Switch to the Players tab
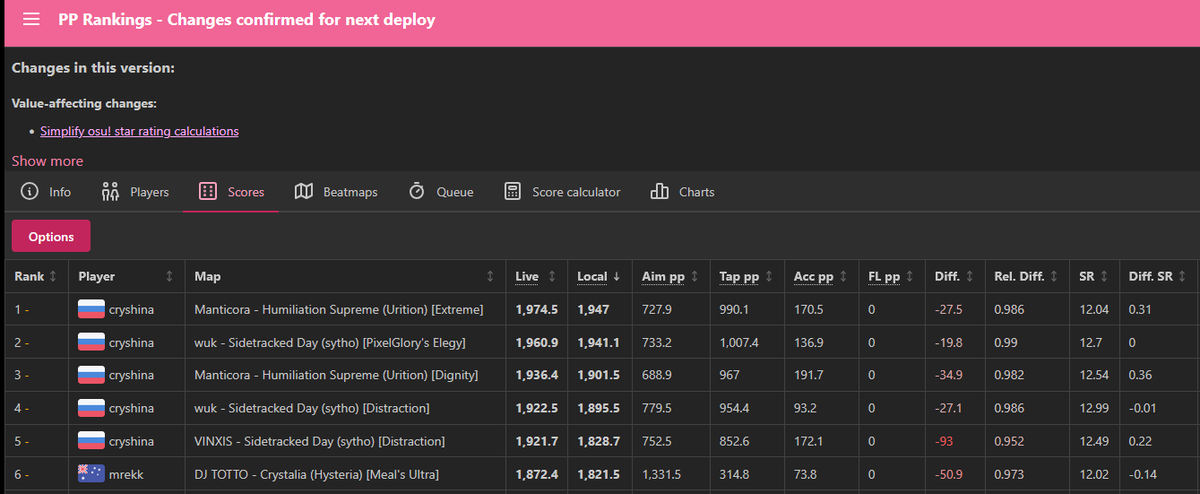 pos(136,191)
